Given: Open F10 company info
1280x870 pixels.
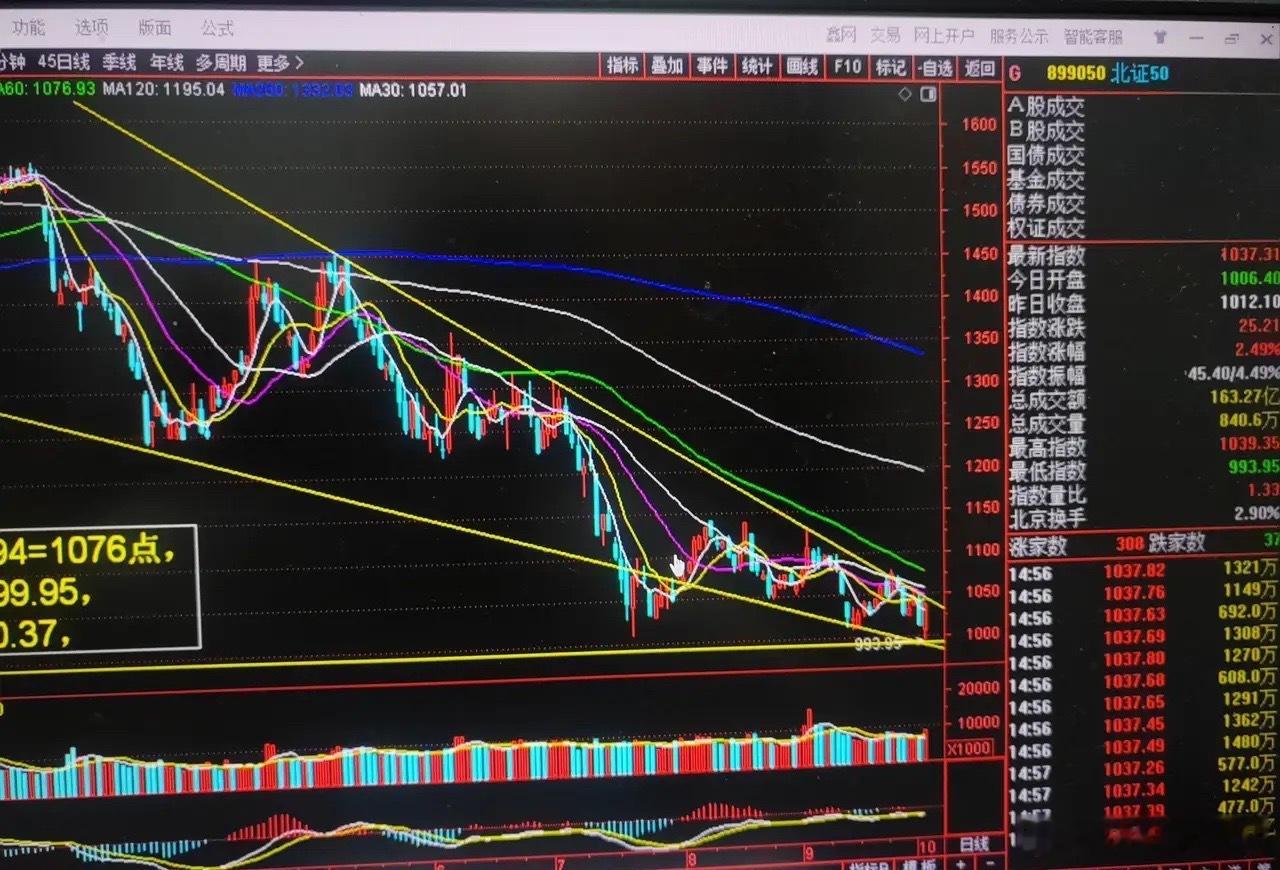Looking at the screenshot, I should pos(847,67).
